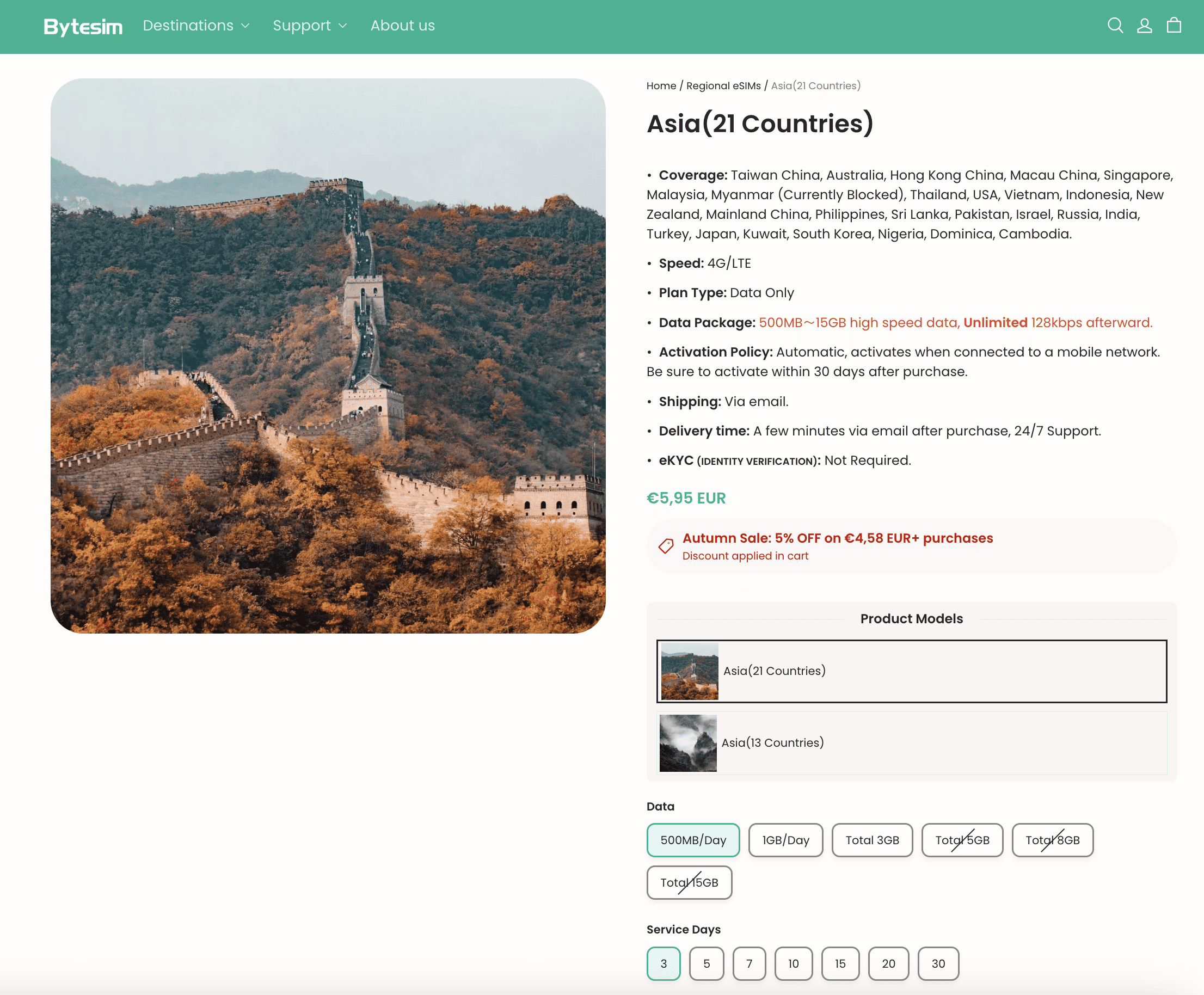Click the Great Wall main product image

click(328, 355)
